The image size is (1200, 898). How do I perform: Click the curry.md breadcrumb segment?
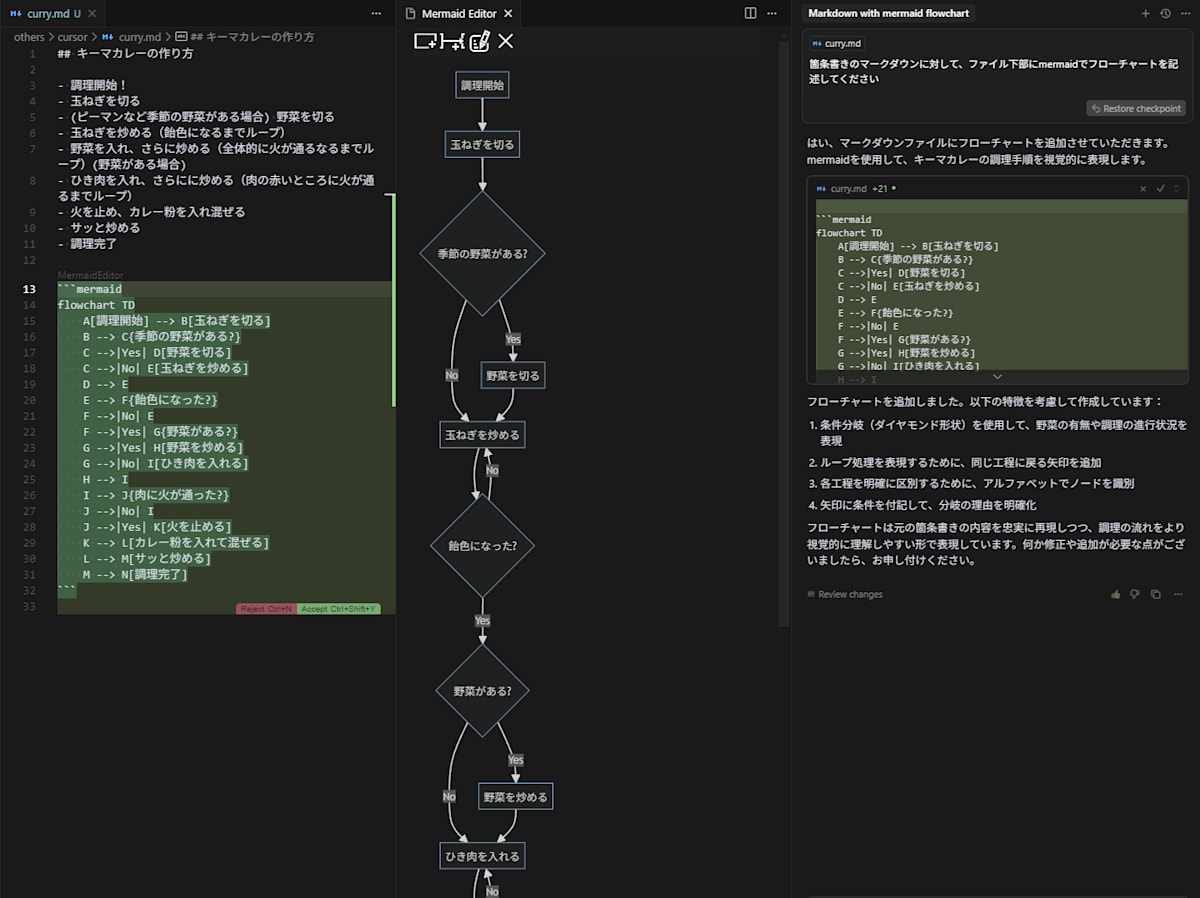tap(132, 37)
